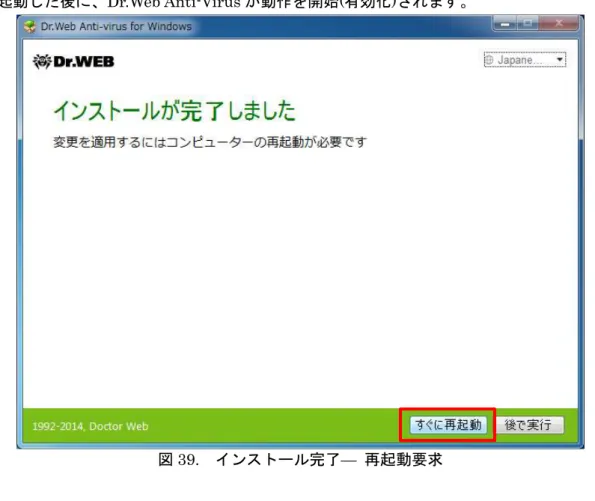Minimize the Dr.Web installer window
This screenshot has width=595, height=501.
click(505, 24)
